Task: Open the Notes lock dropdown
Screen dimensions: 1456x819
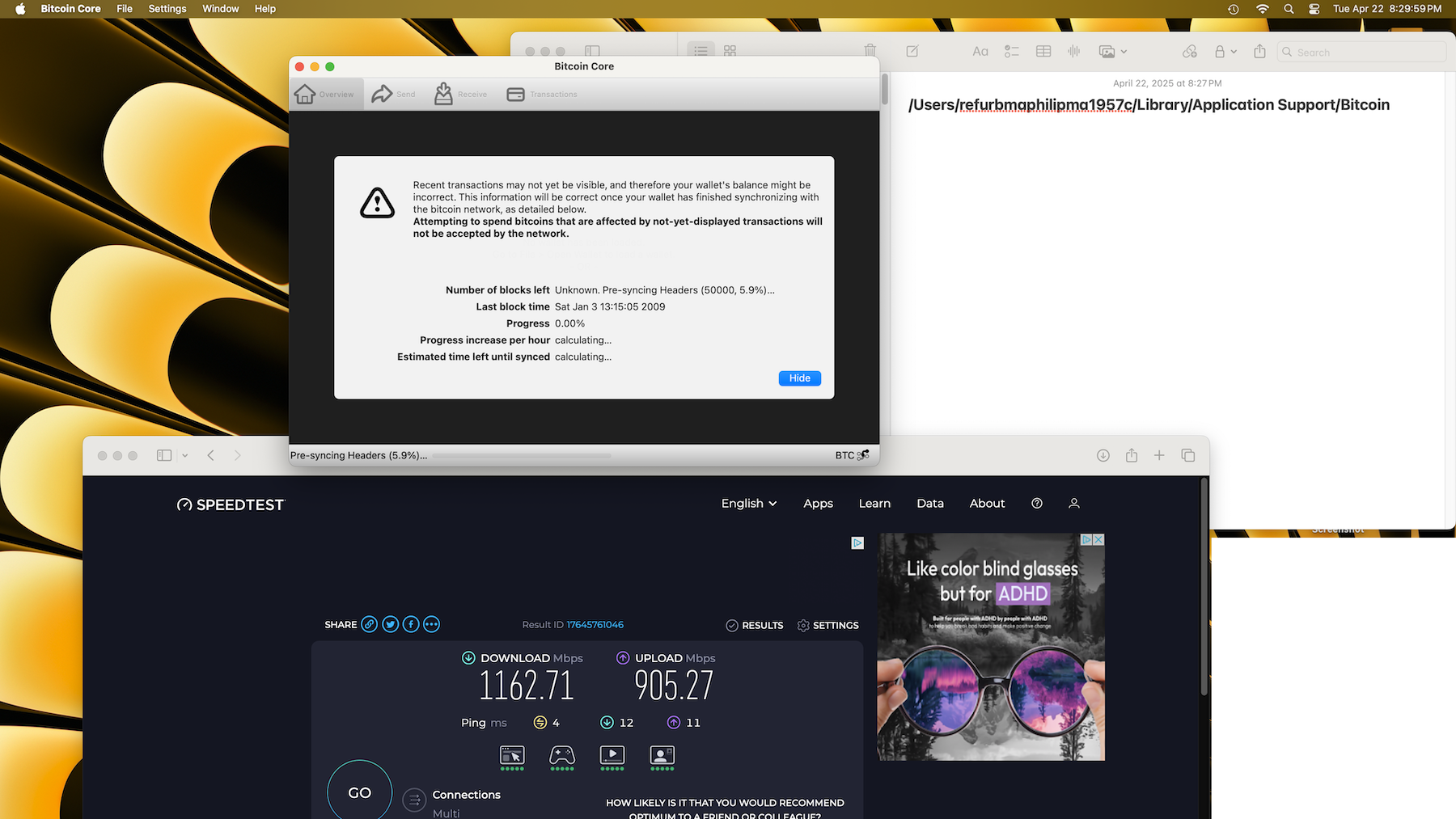Action: [1225, 52]
